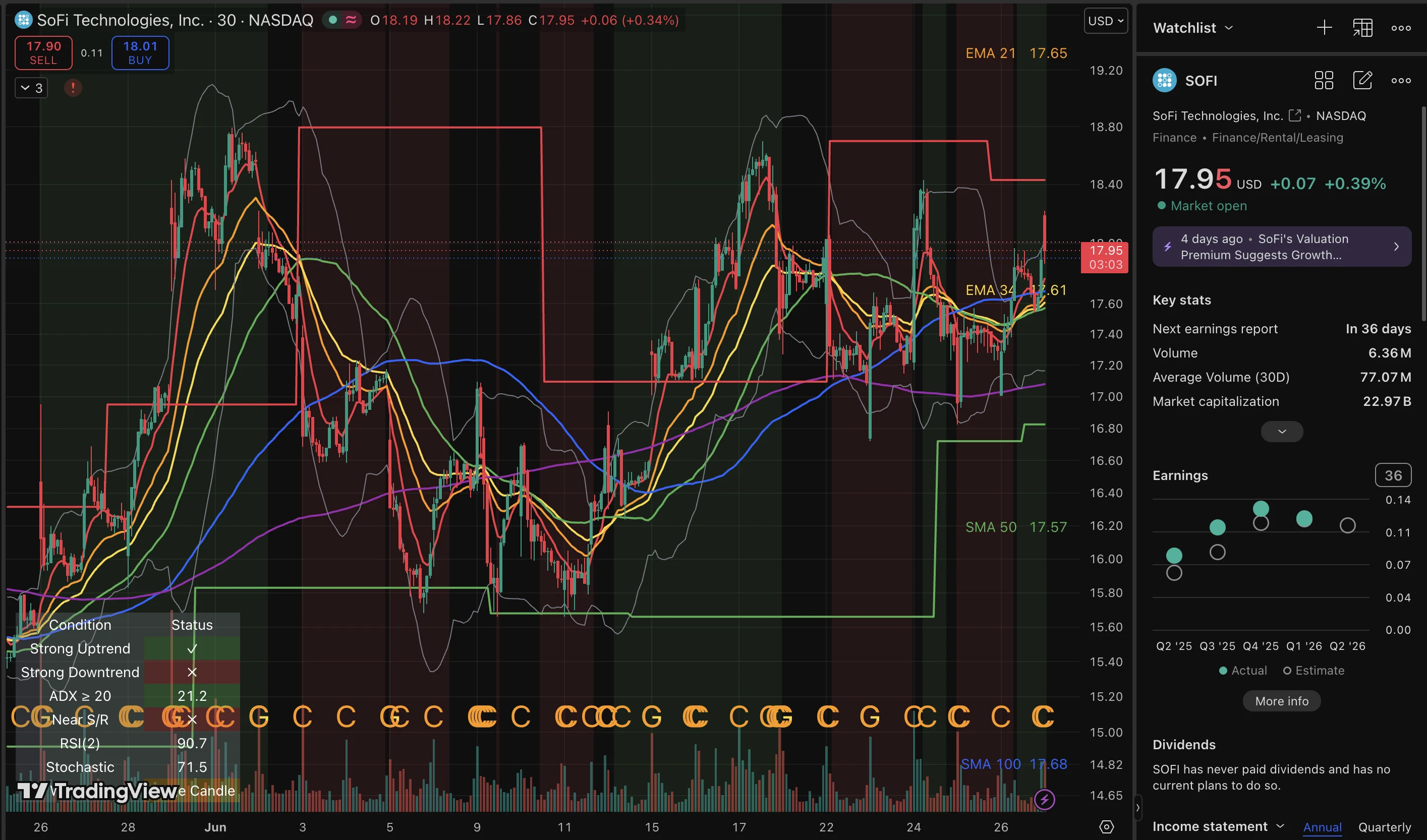Expand the SoFi valuation news item arrow
The width and height of the screenshot is (1427, 840).
click(x=1396, y=247)
